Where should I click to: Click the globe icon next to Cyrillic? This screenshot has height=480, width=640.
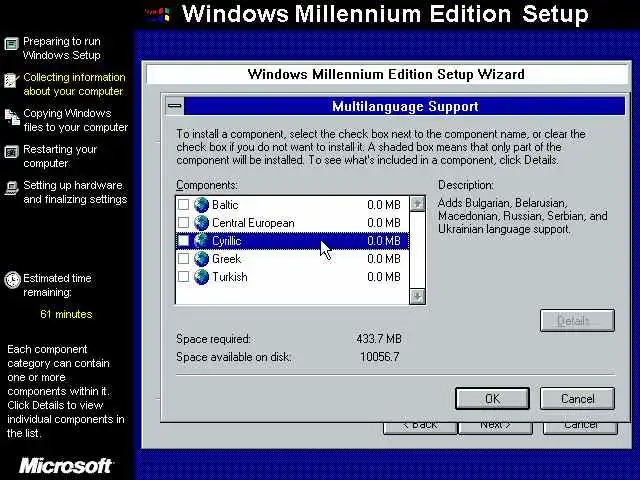[201, 240]
